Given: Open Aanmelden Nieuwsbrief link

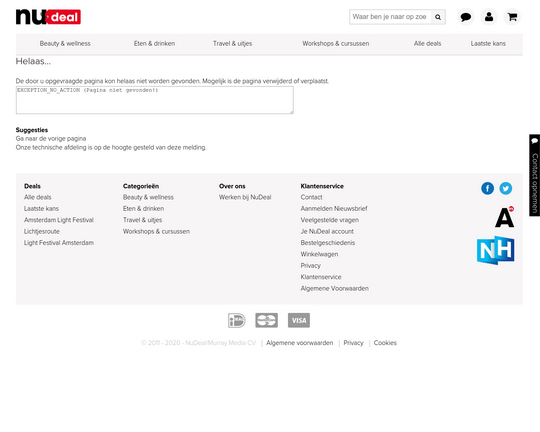Looking at the screenshot, I should 334,209.
